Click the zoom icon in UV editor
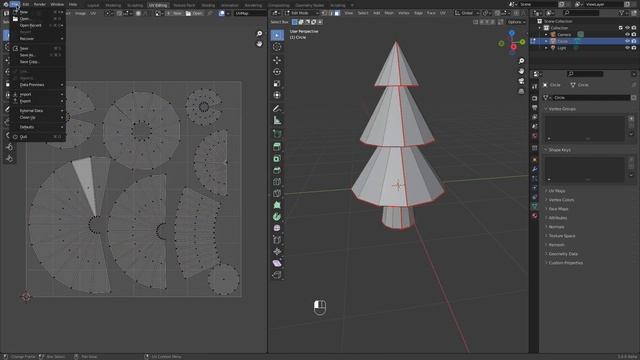 tap(259, 33)
